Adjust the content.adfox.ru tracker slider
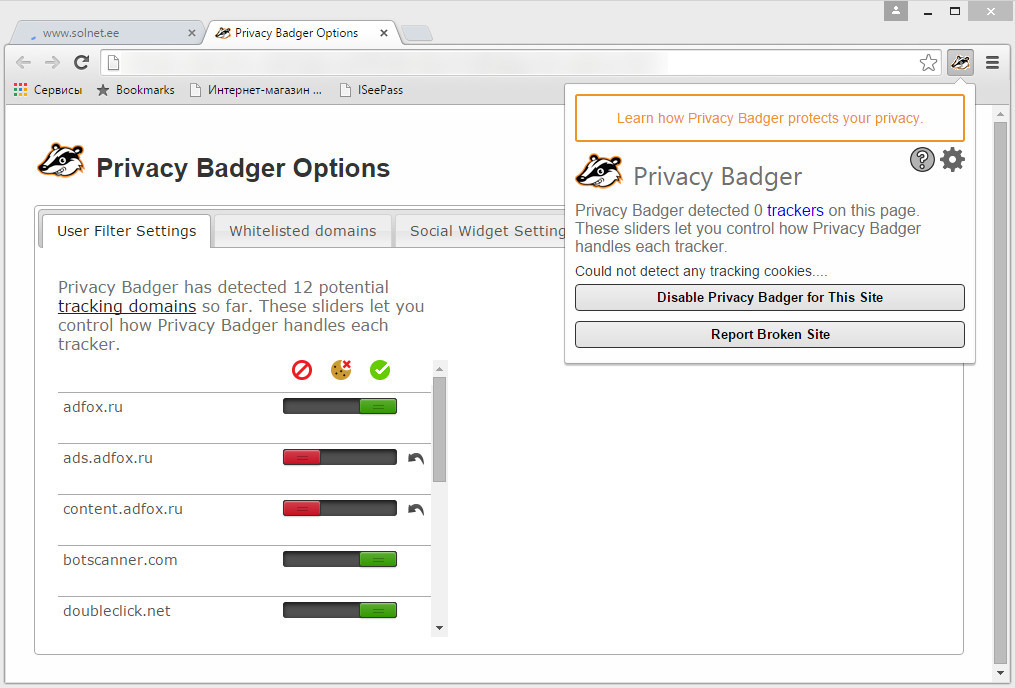 pos(340,509)
